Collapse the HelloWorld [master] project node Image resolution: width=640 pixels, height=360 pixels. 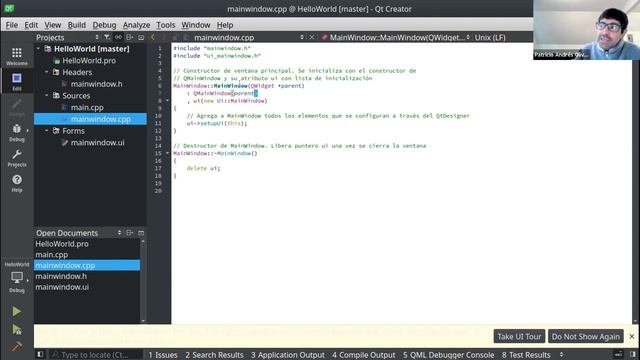tap(38, 49)
